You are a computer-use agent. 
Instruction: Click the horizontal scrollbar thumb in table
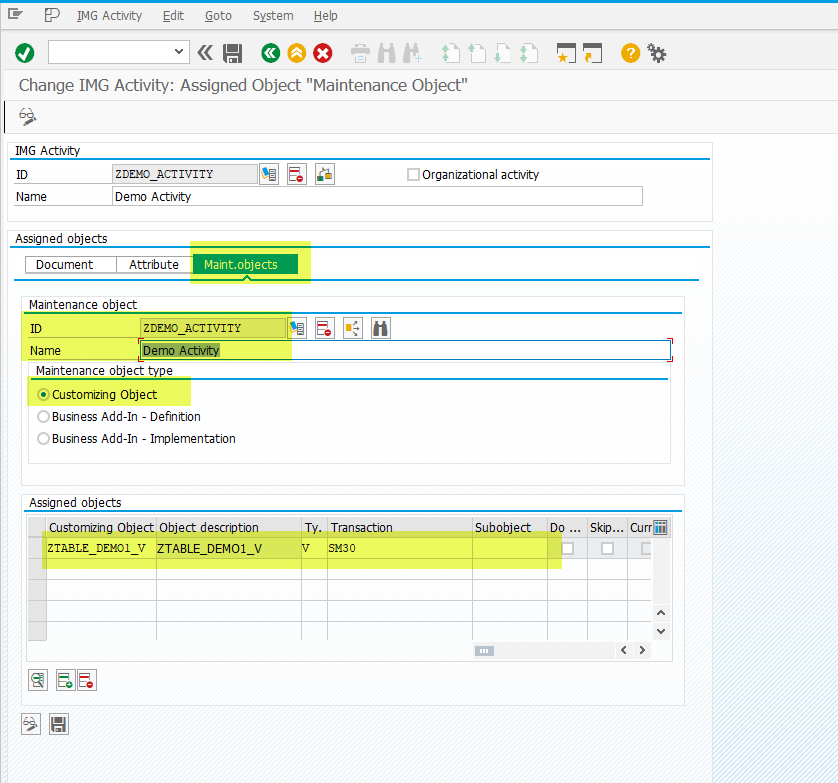click(484, 650)
